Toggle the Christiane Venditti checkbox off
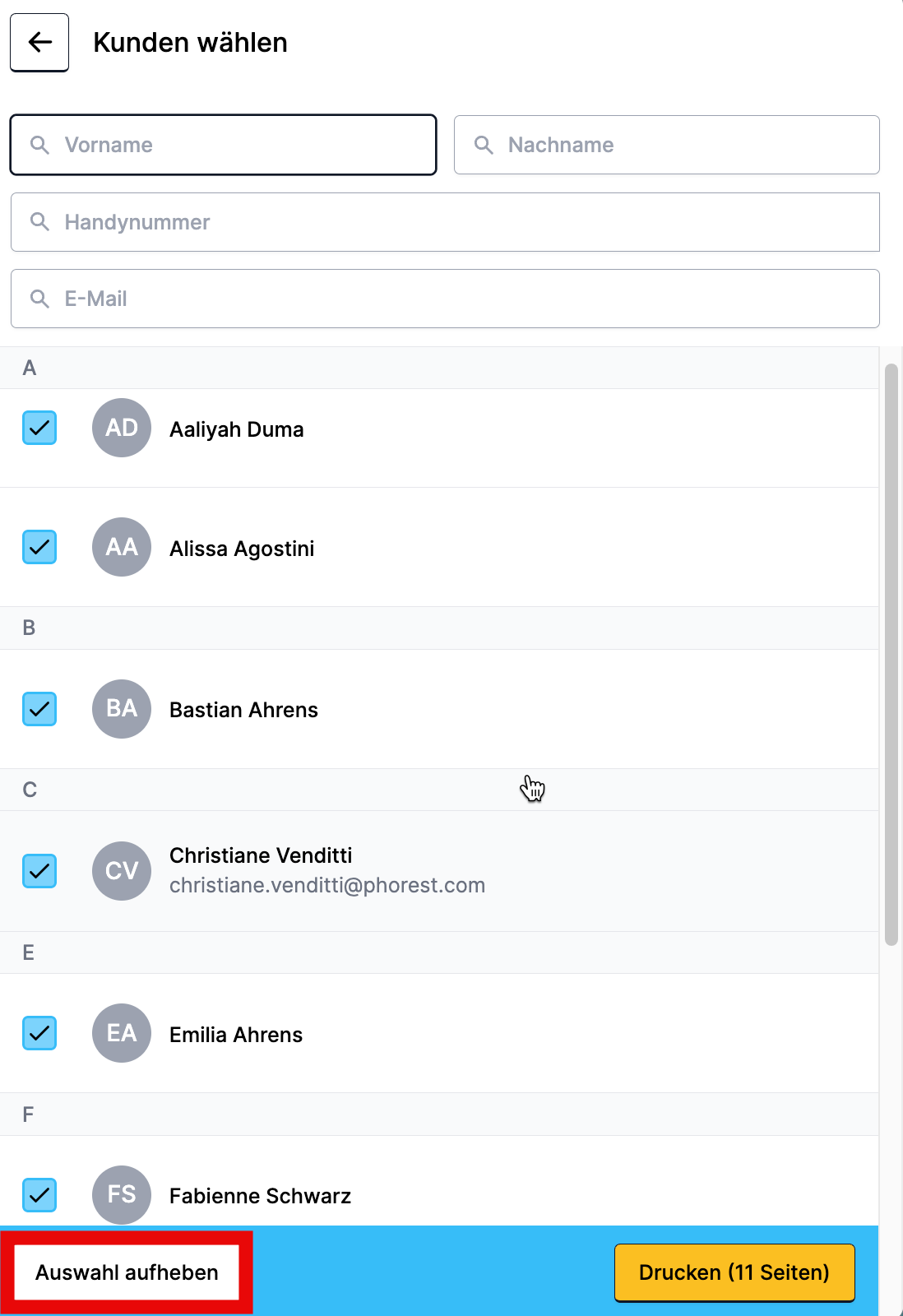The height and width of the screenshot is (1316, 903). pyautogui.click(x=39, y=871)
